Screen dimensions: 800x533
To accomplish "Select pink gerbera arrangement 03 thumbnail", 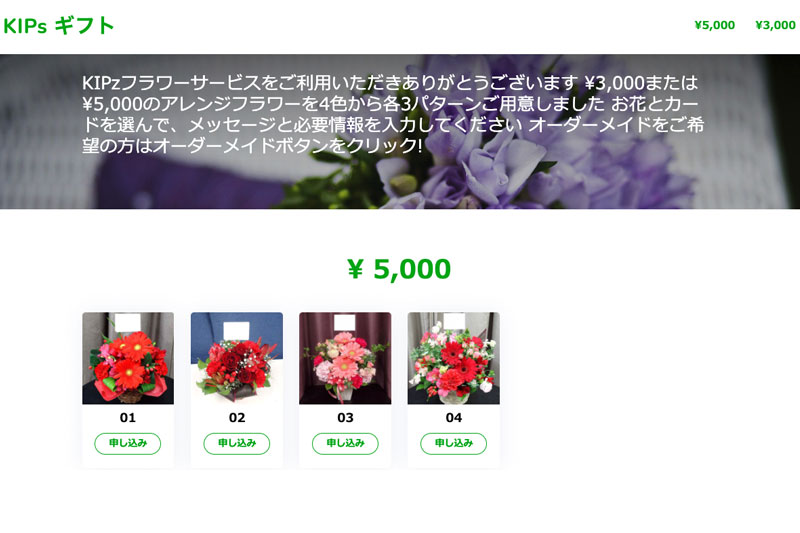I will [345, 358].
